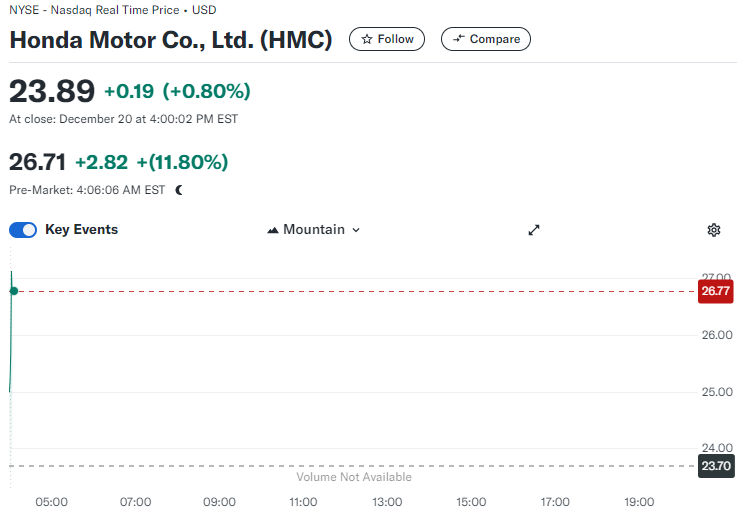Click the 23.70 previous close label
The width and height of the screenshot is (744, 521).
716,466
